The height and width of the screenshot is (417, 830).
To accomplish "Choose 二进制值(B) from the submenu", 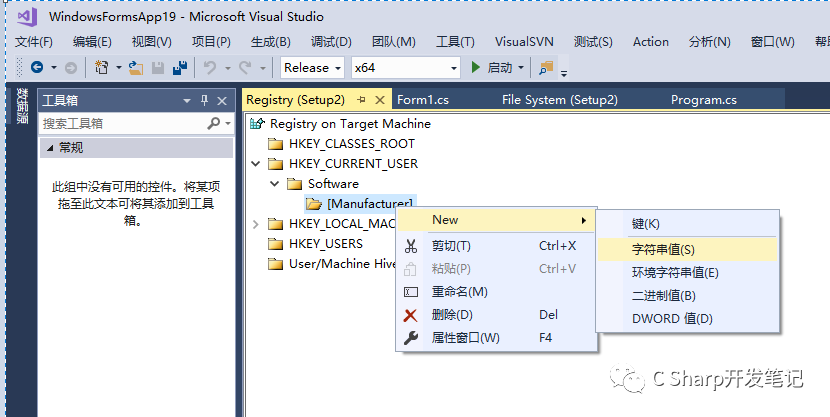I will pyautogui.click(x=687, y=296).
